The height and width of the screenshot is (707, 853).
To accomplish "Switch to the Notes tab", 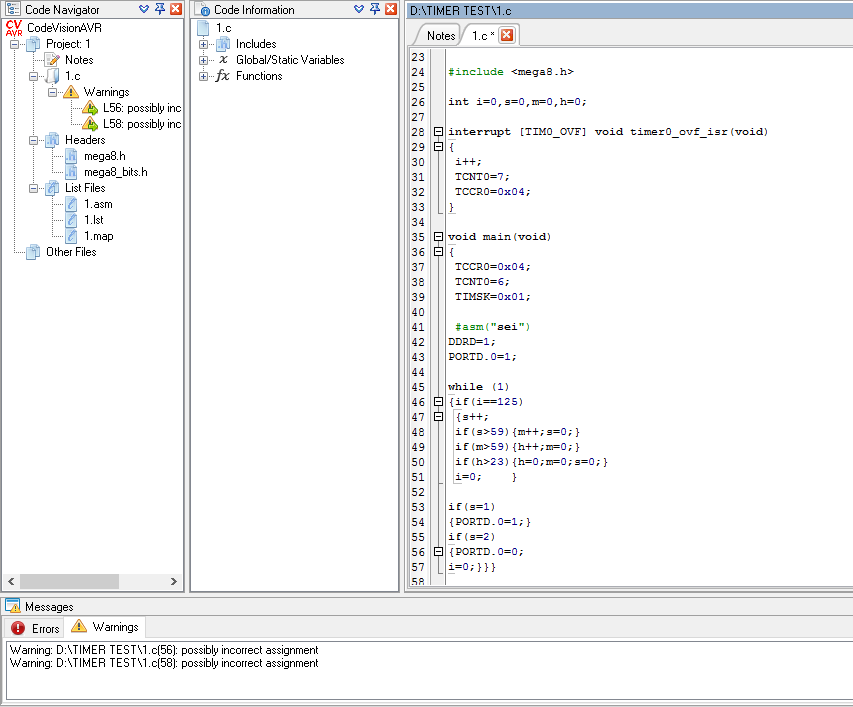I will [440, 36].
